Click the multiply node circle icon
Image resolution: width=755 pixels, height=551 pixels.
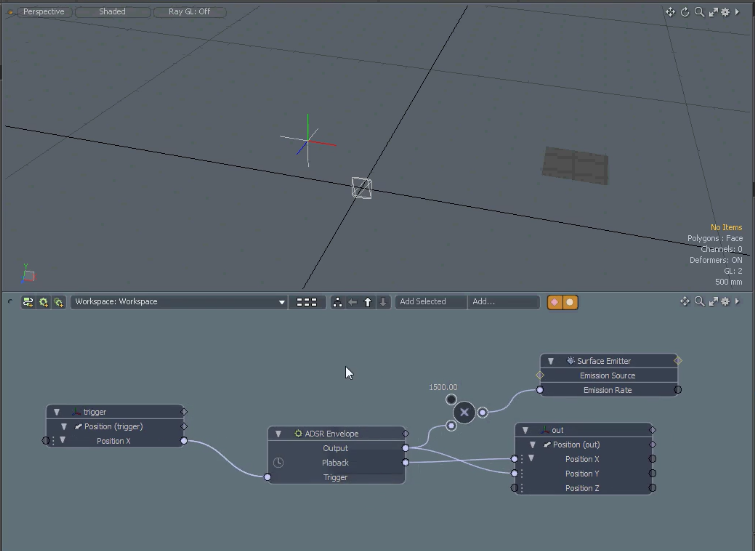pos(464,411)
